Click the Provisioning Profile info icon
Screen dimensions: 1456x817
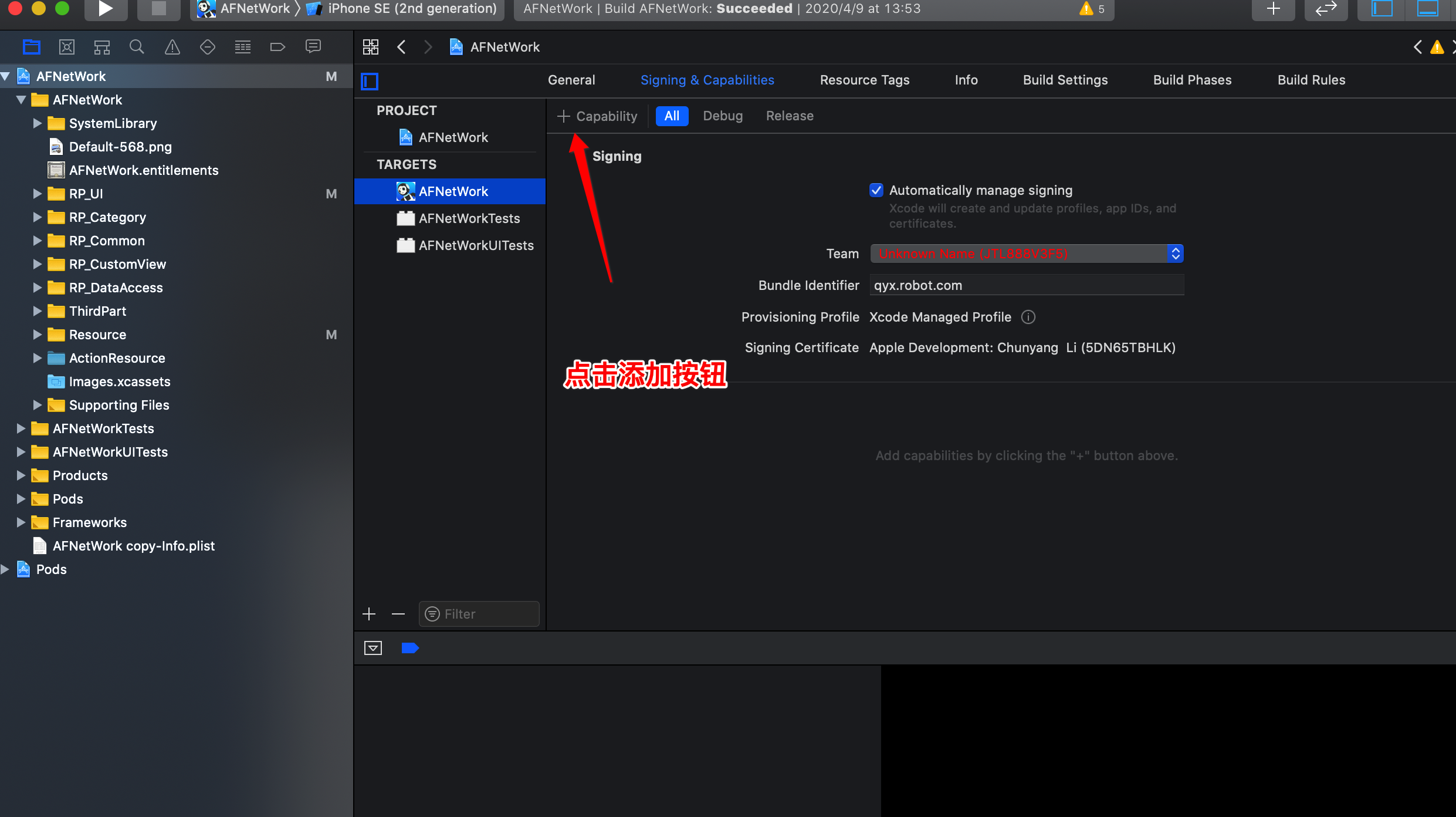pos(1028,317)
